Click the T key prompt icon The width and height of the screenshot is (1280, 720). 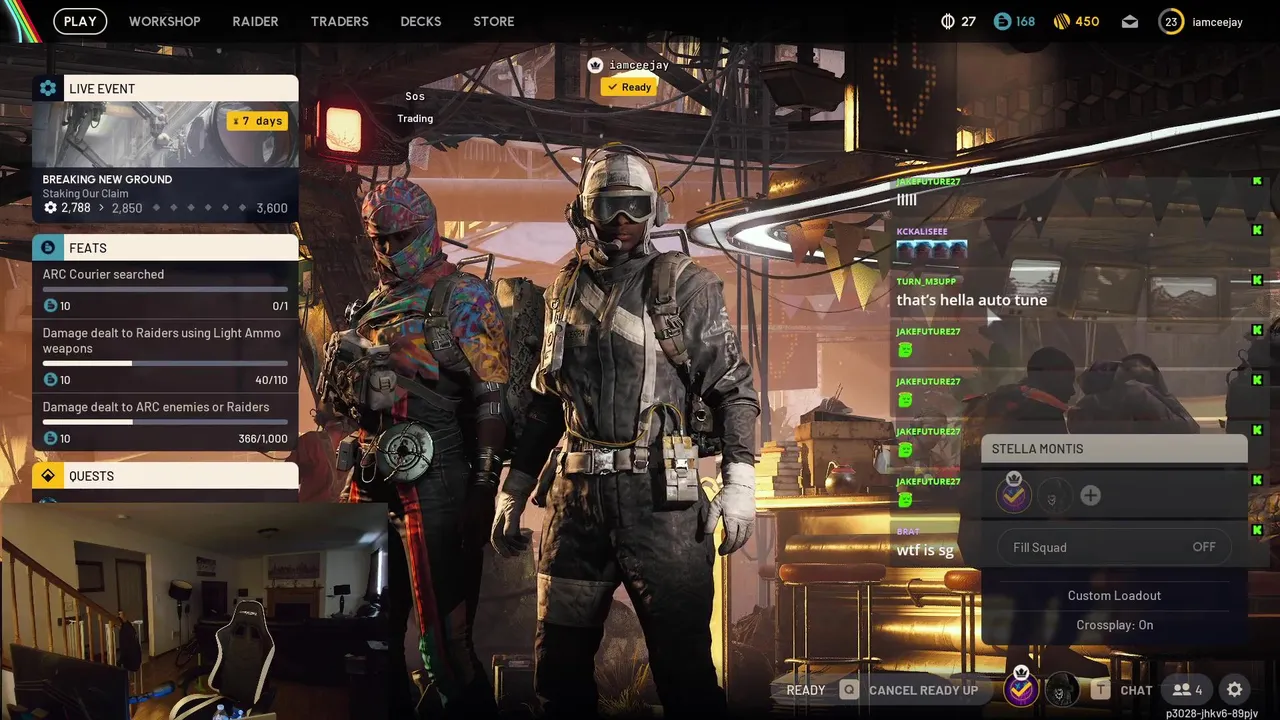(x=1101, y=690)
